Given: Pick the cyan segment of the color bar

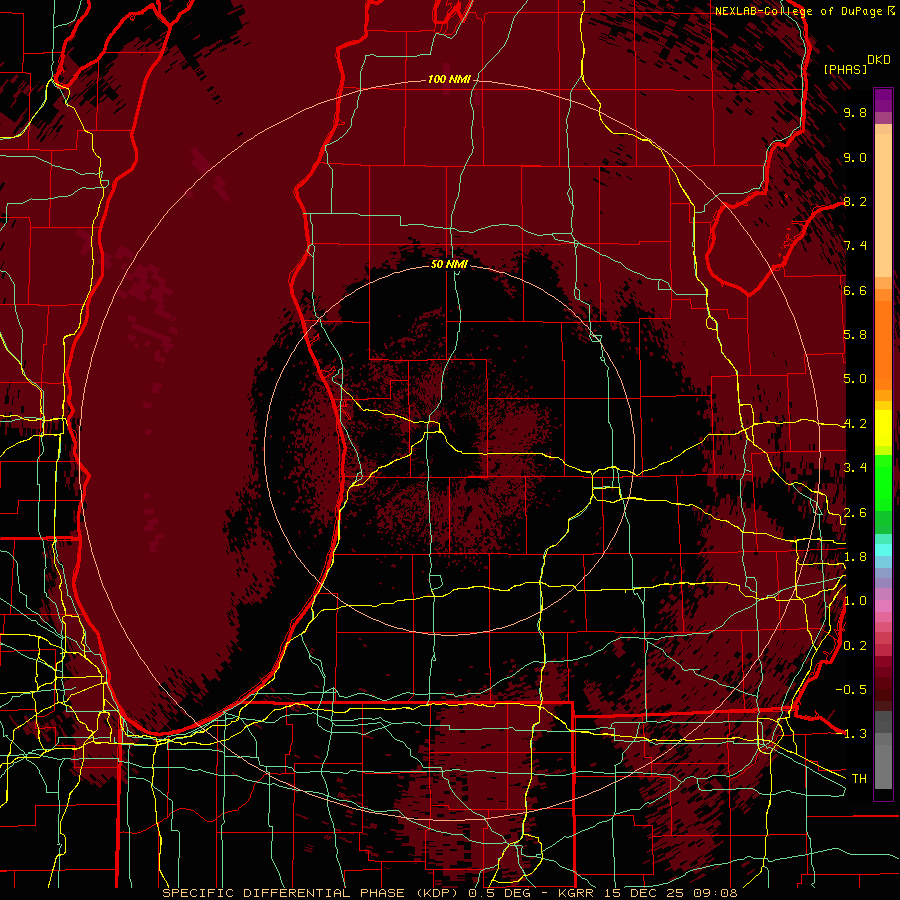Looking at the screenshot, I should [x=883, y=550].
